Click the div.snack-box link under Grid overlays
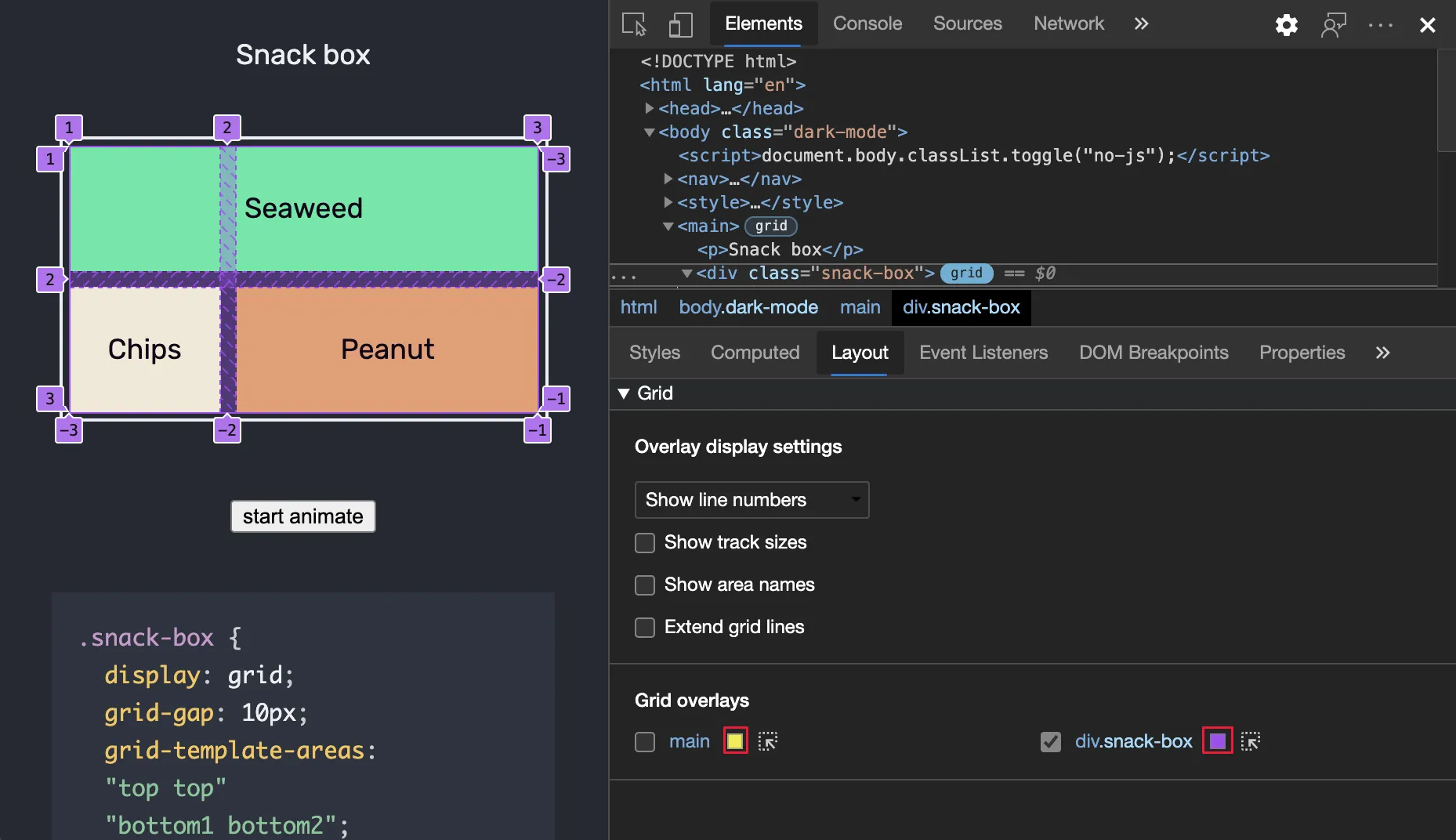This screenshot has height=840, width=1456. [x=1133, y=741]
